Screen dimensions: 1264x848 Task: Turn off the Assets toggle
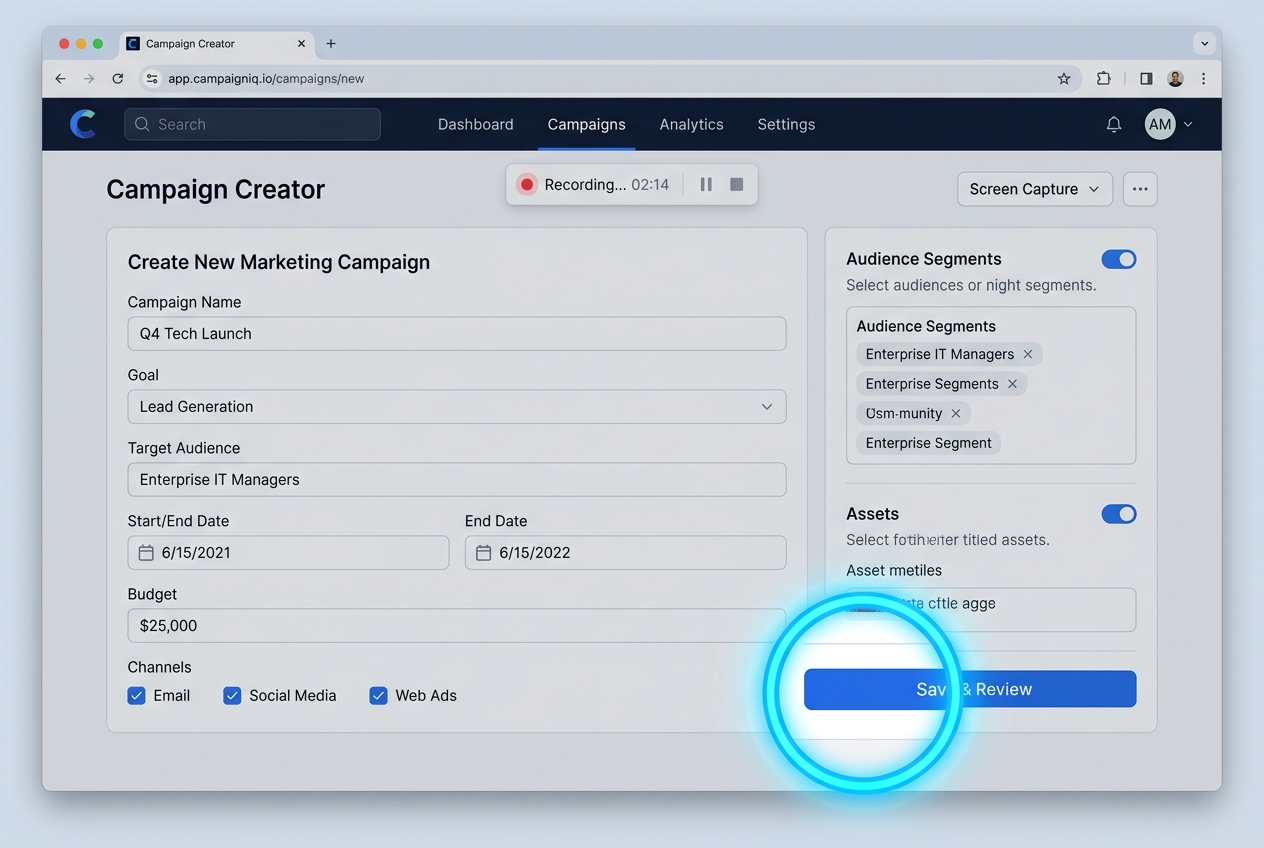coord(1119,514)
